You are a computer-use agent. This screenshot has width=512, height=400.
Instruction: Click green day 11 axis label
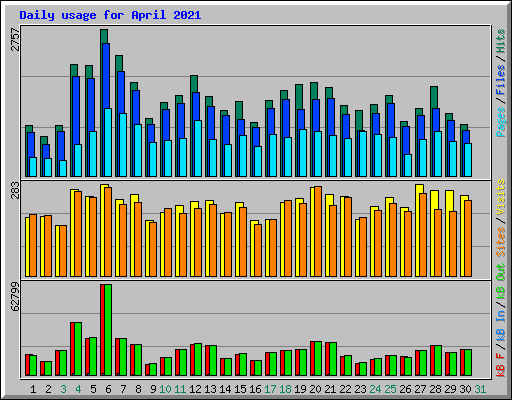click(180, 389)
